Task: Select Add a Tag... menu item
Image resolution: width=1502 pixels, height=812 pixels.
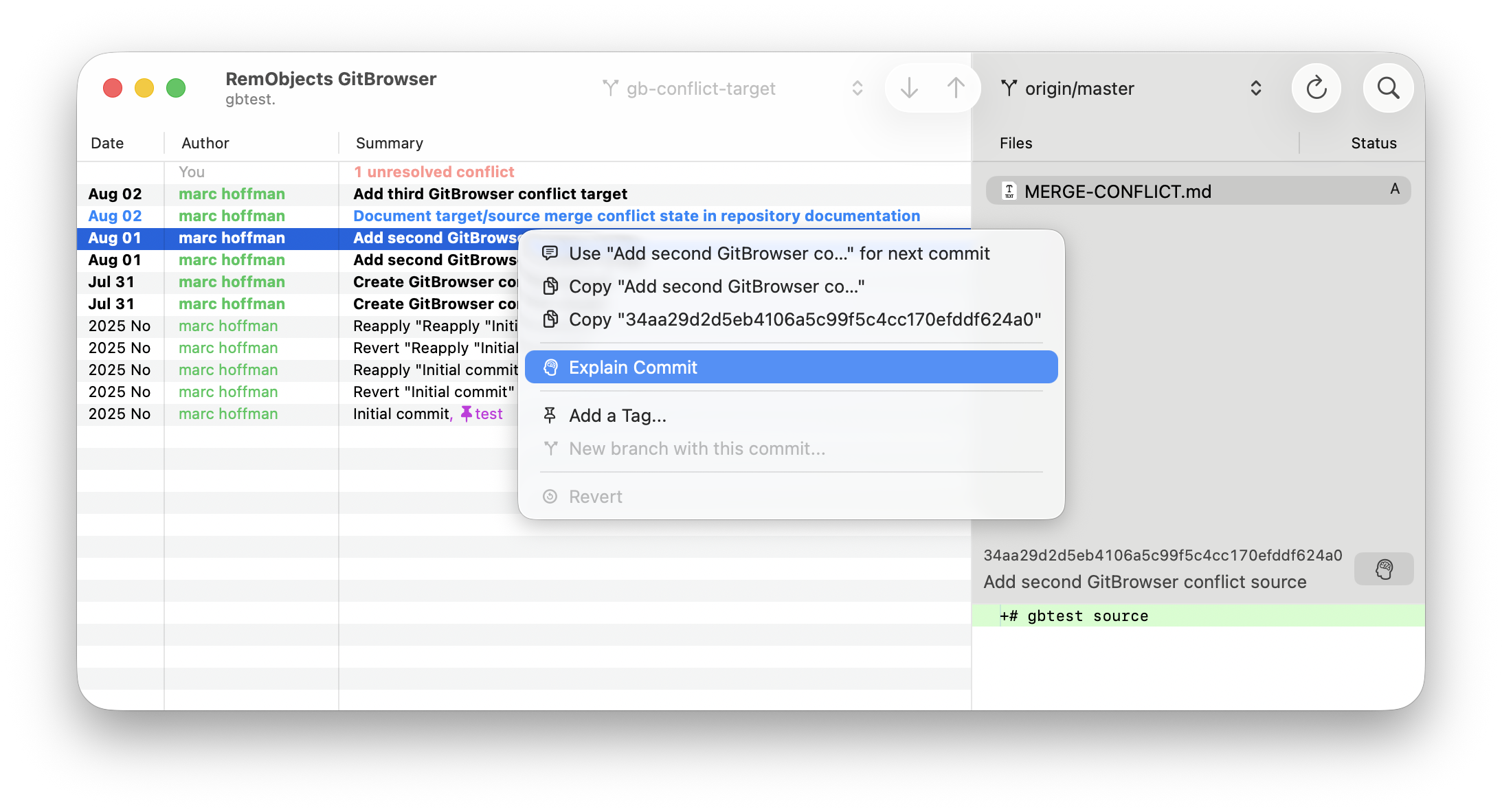Action: tap(791, 416)
